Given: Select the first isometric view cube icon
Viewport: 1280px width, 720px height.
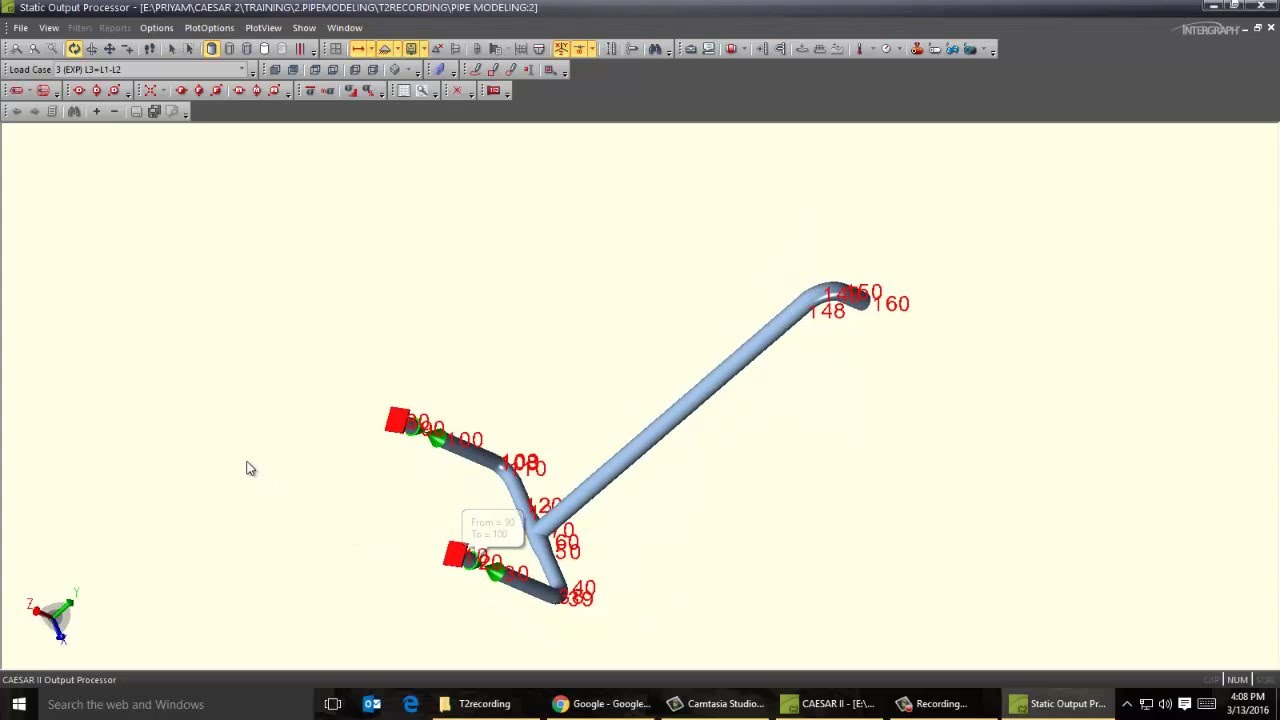Looking at the screenshot, I should coord(274,69).
